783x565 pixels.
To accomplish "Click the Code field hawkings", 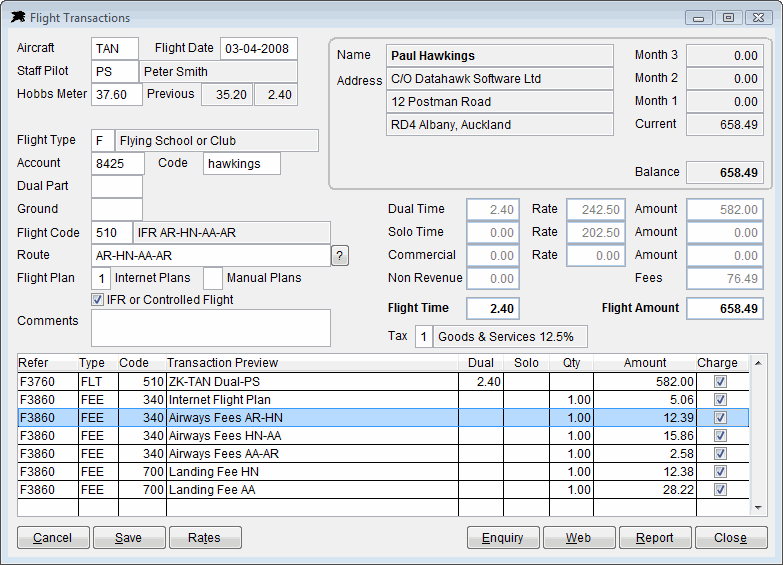I will tap(242, 163).
